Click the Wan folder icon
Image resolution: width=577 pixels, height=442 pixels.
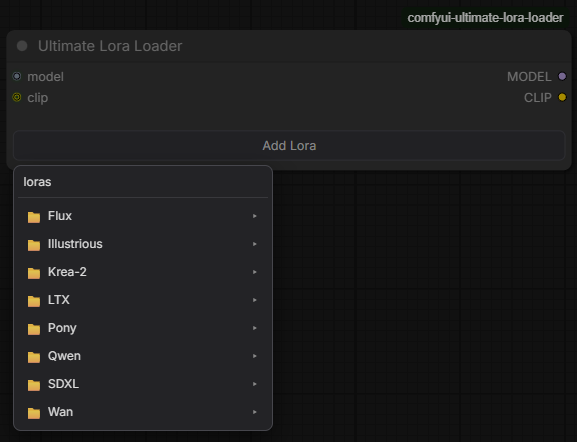(34, 413)
